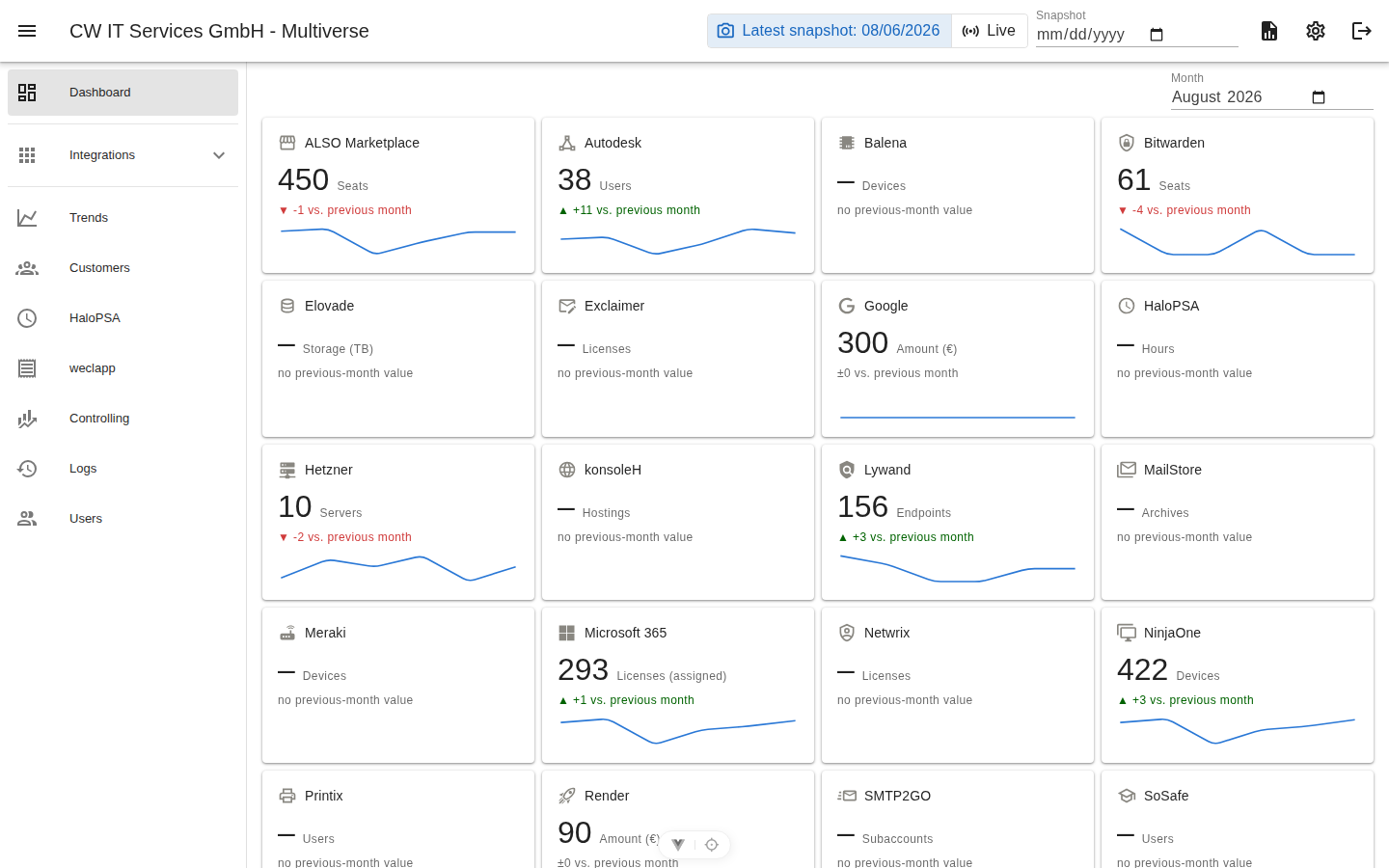Viewport: 1389px width, 868px height.
Task: Click the Bitwarden sparkline chart
Action: point(1238,242)
